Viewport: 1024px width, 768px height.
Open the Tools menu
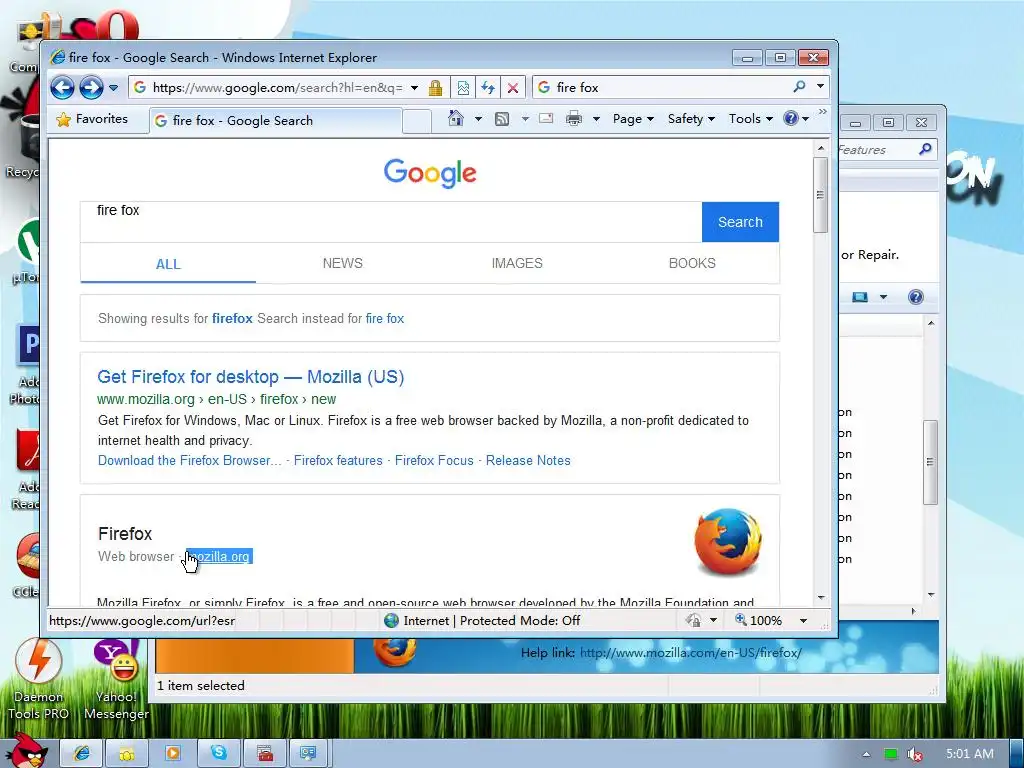pos(750,119)
